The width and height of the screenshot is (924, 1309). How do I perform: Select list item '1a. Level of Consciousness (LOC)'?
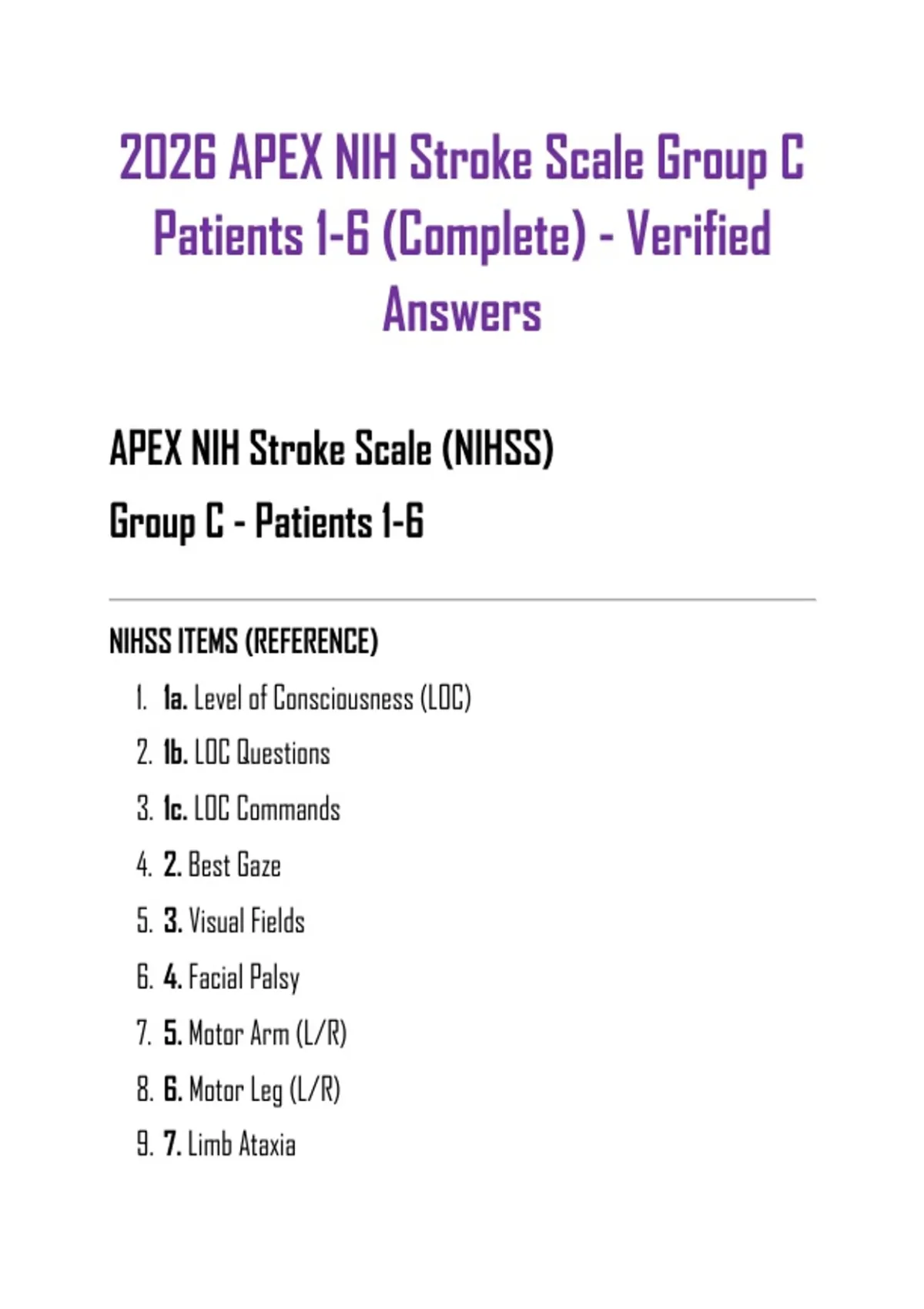click(x=316, y=698)
